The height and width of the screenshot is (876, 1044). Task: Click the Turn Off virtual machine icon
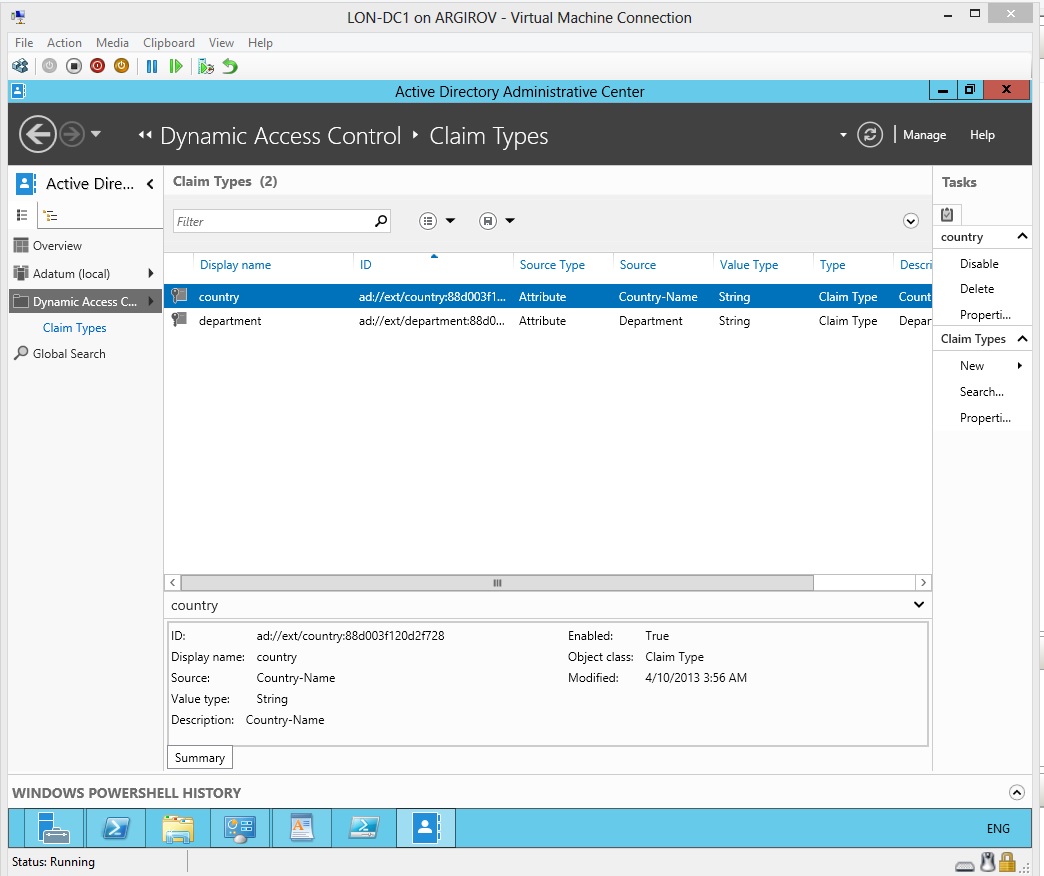74,66
